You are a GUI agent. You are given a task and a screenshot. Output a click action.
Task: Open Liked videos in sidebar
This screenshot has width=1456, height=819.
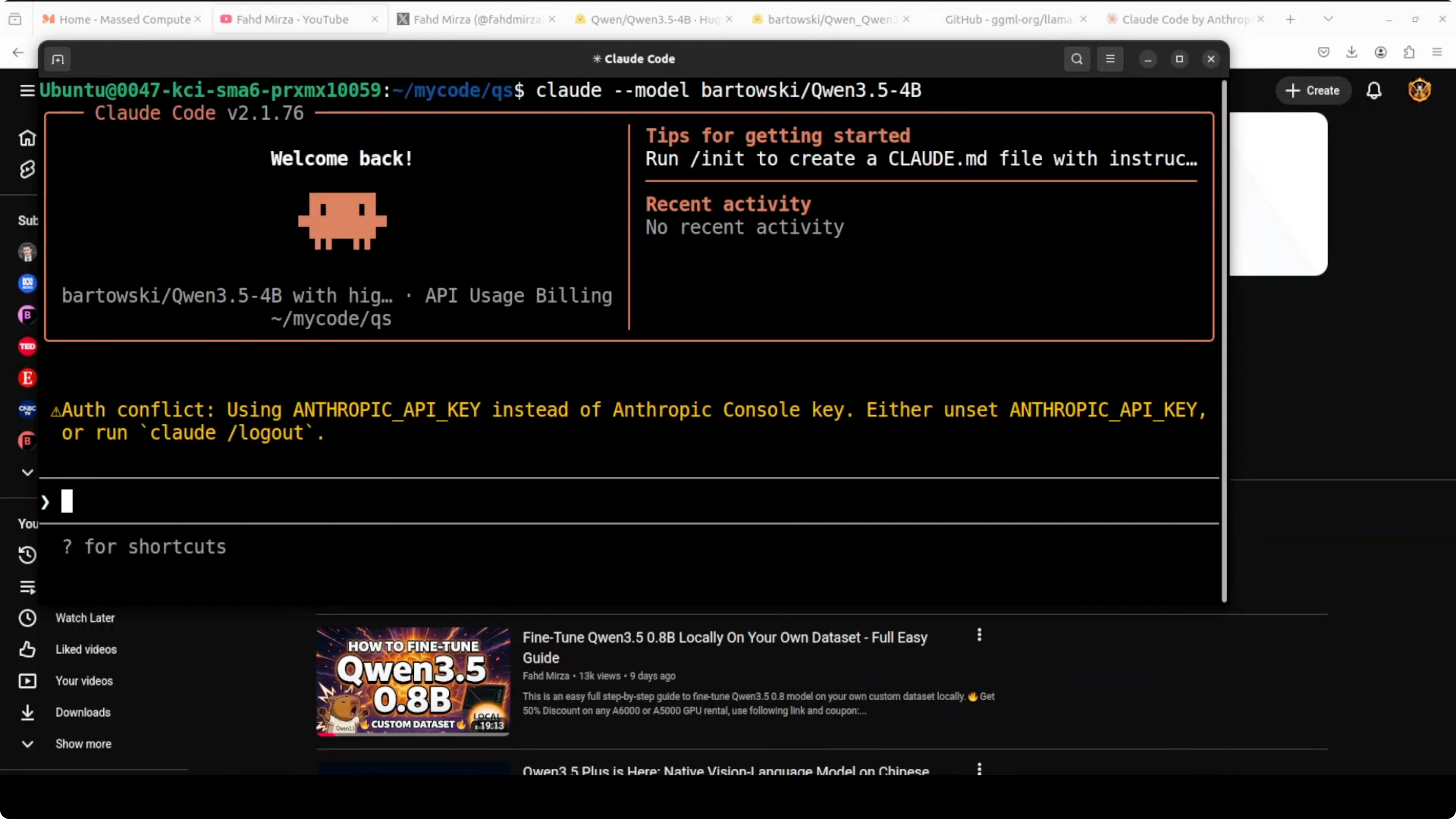coord(86,649)
